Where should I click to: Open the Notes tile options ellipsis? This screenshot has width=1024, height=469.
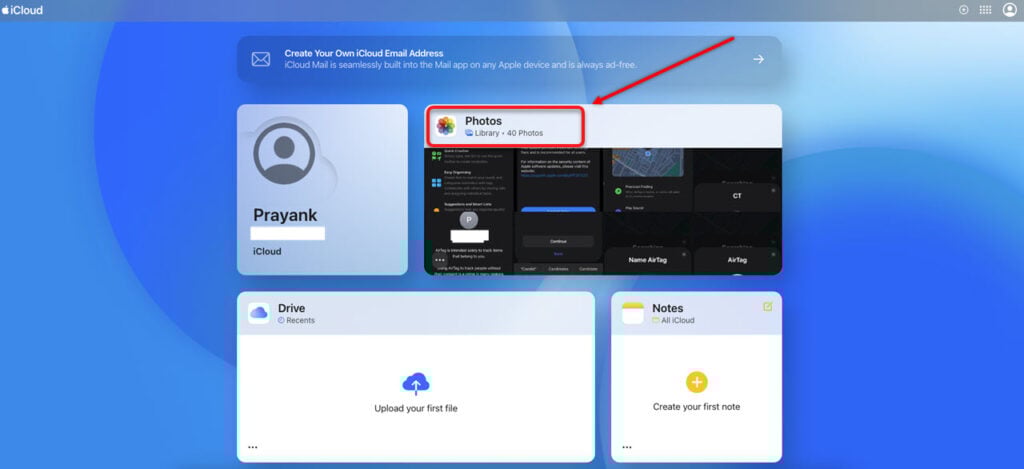coord(626,447)
